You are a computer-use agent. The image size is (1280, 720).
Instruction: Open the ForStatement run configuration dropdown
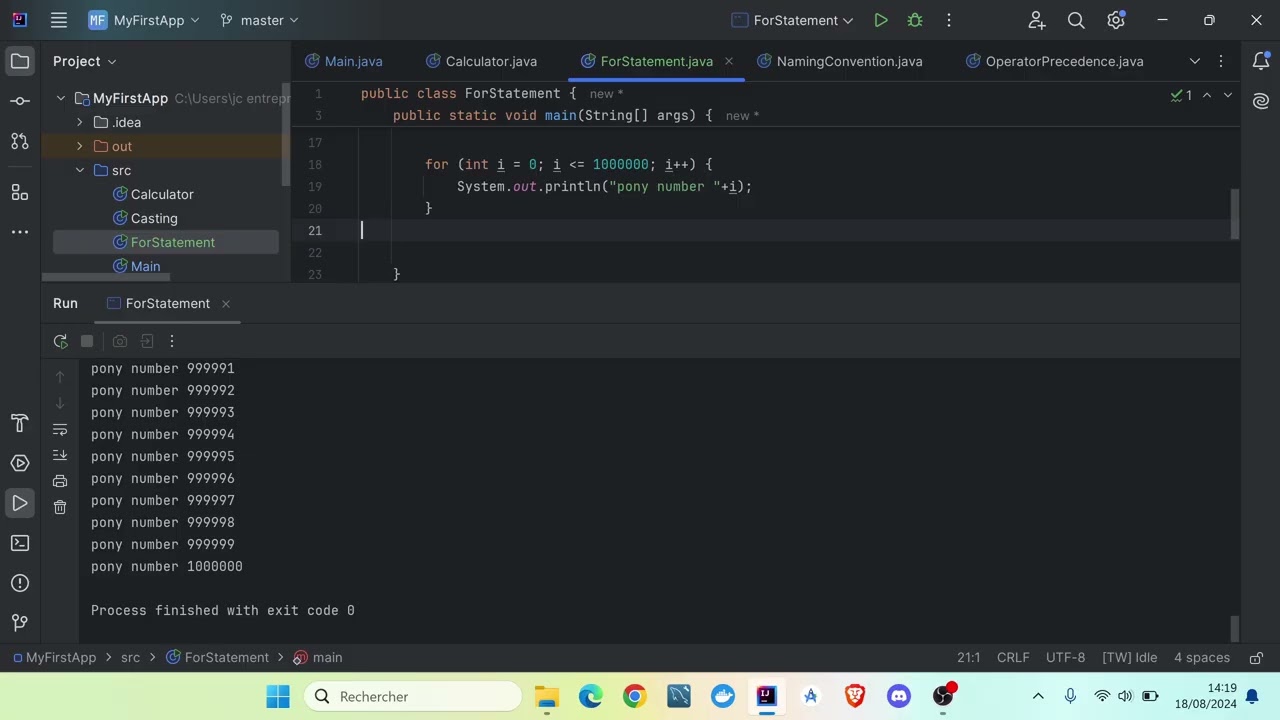tap(793, 20)
